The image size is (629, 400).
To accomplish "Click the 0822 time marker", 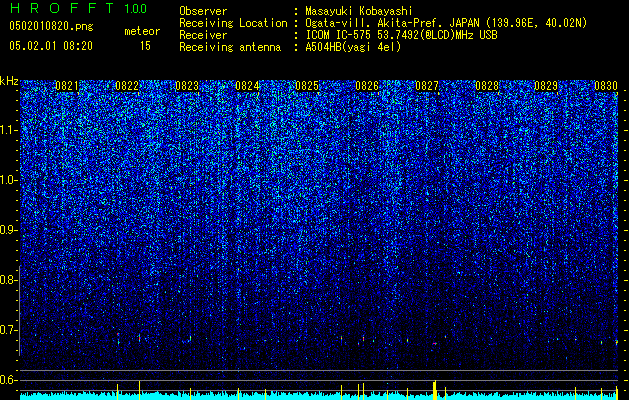I will point(127,86).
